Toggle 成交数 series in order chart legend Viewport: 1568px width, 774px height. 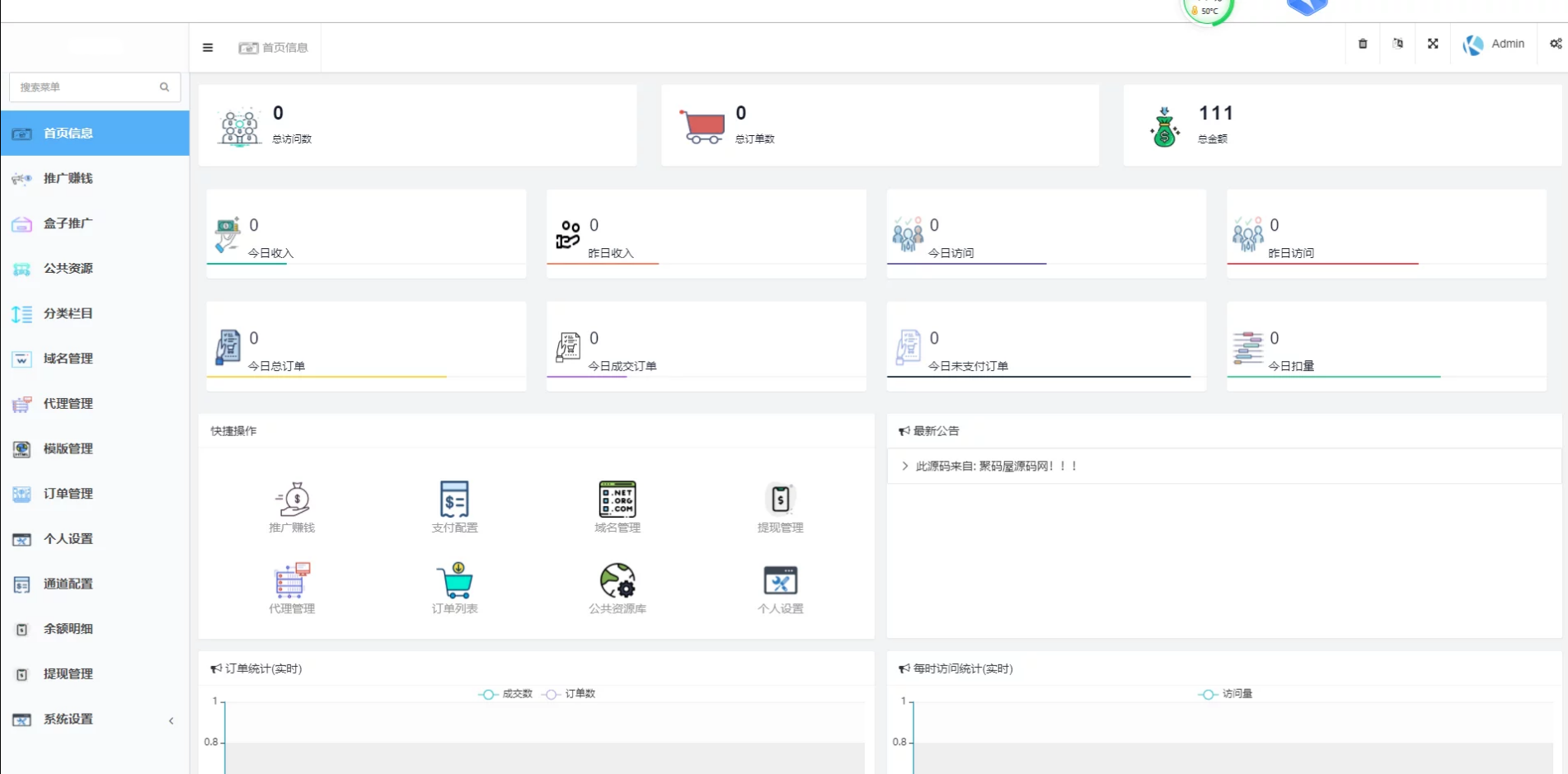[x=506, y=694]
